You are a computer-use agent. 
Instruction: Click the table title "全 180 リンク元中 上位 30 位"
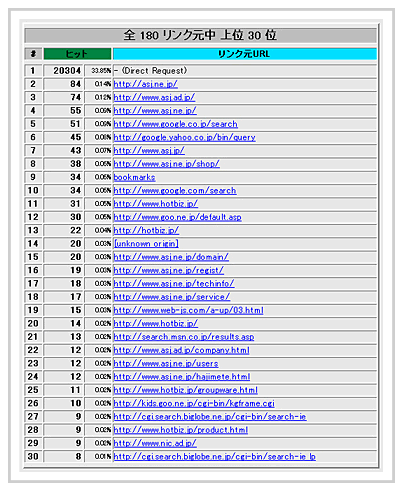(201, 35)
